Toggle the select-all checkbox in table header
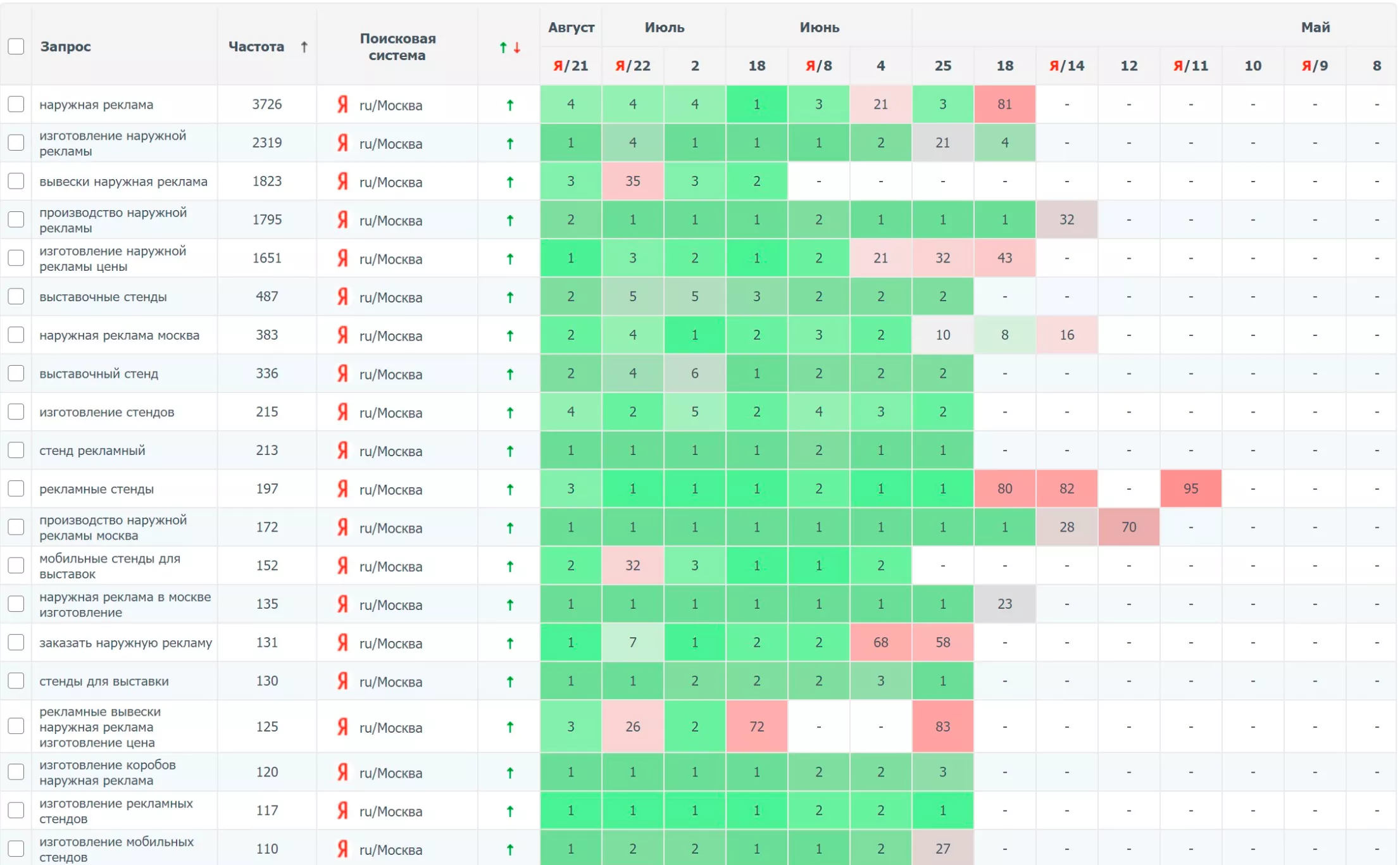This screenshot has width=1400, height=865. pyautogui.click(x=16, y=46)
